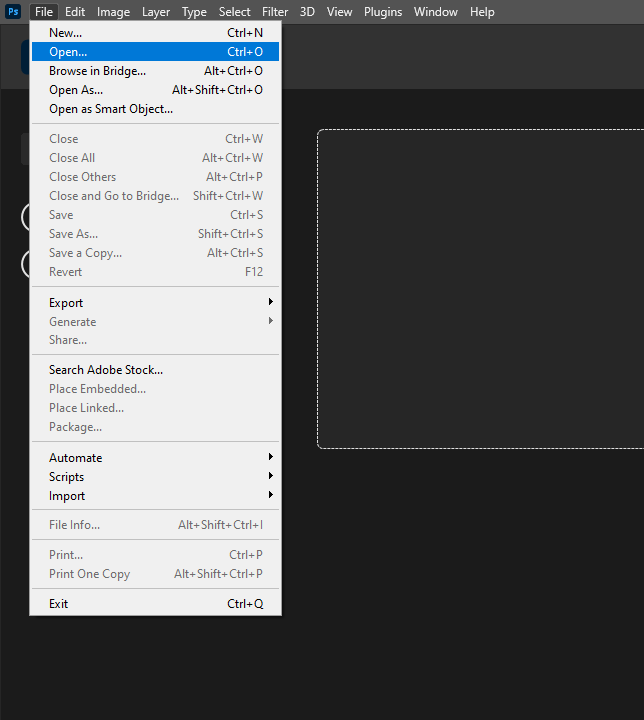The height and width of the screenshot is (720, 644).
Task: Click the Close entry
Action: point(155,139)
